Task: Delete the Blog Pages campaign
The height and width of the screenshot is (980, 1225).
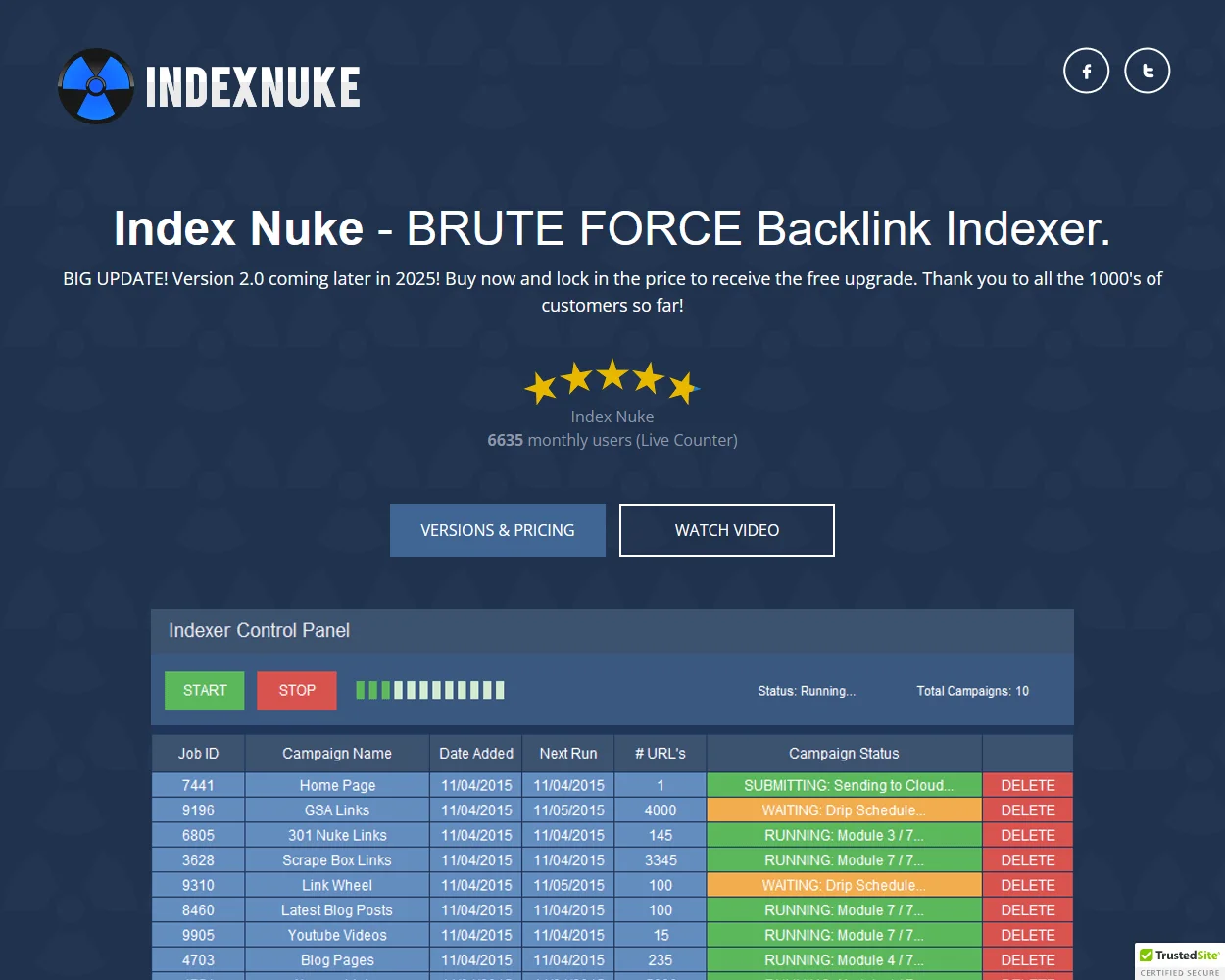Action: (x=1028, y=960)
